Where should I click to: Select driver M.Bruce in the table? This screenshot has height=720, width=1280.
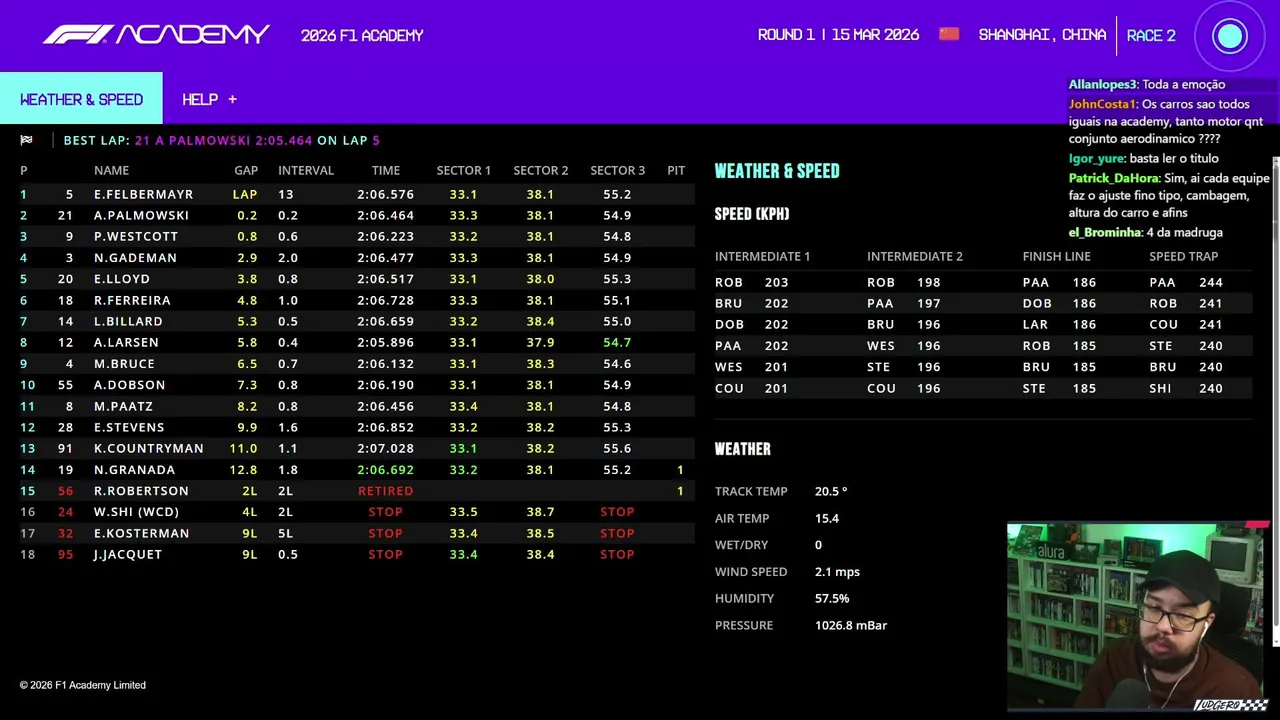124,364
